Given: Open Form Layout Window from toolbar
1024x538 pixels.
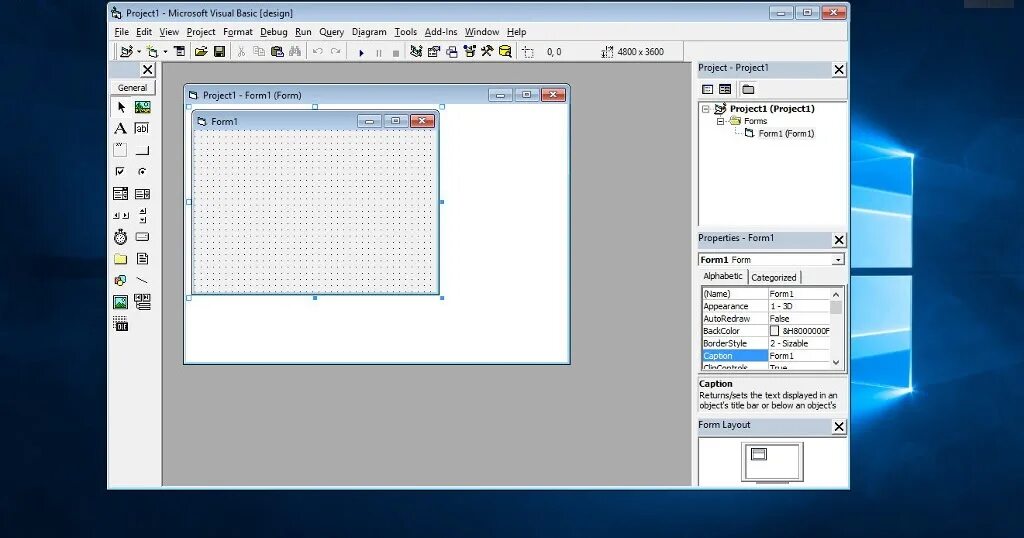Looking at the screenshot, I should [x=452, y=52].
